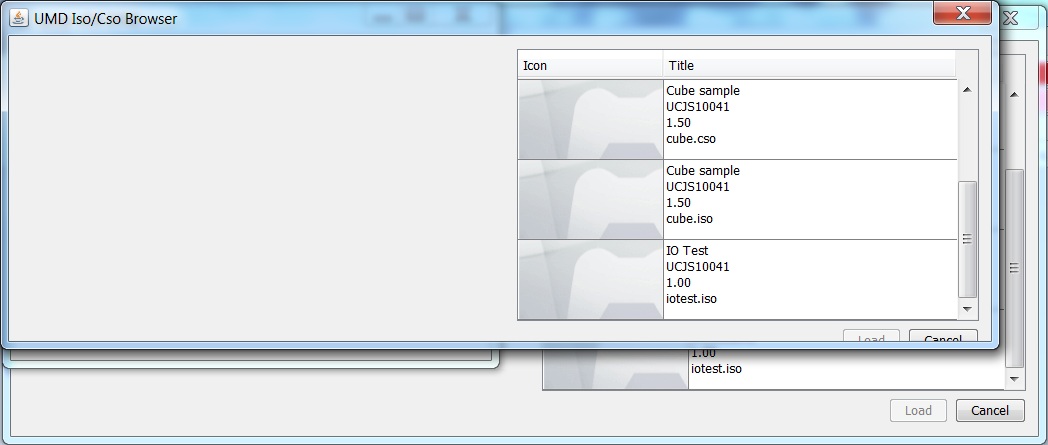Select the cube.iso thumbnail icon
1048x445 pixels.
[x=591, y=200]
